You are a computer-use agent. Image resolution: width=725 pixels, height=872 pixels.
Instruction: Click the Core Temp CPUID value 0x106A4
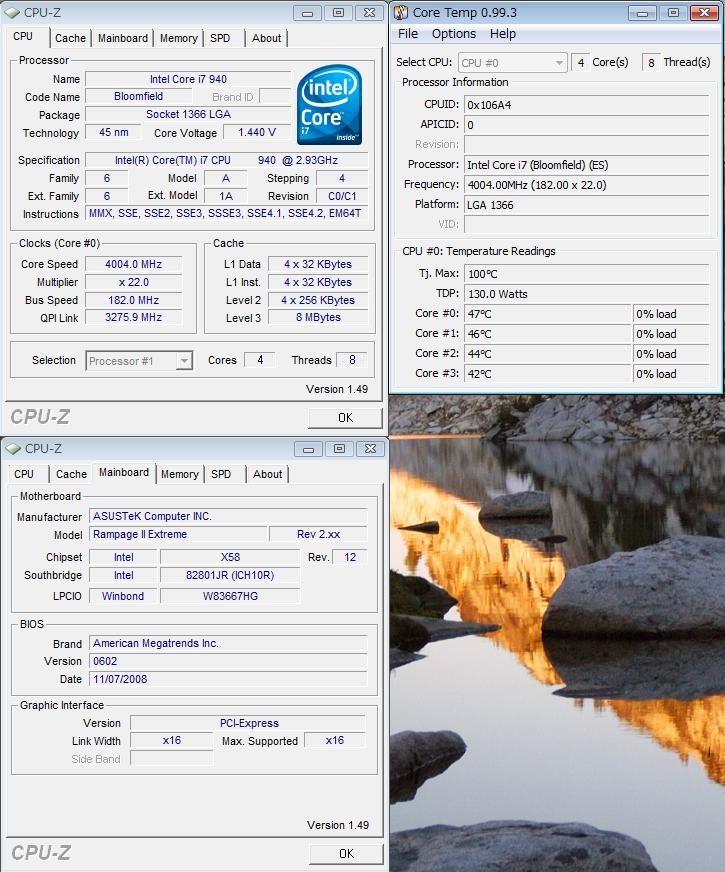tap(587, 105)
